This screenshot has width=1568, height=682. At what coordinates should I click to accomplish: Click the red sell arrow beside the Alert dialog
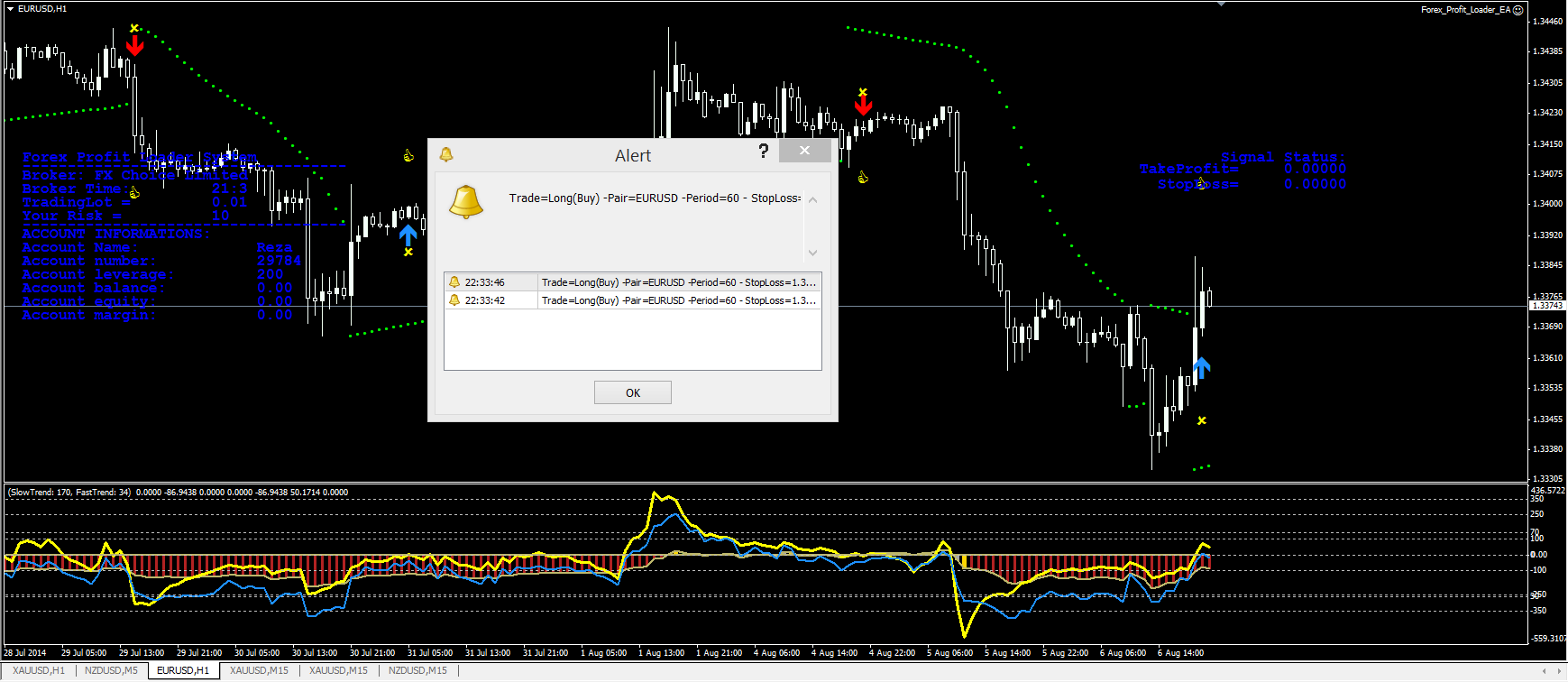pos(863,105)
